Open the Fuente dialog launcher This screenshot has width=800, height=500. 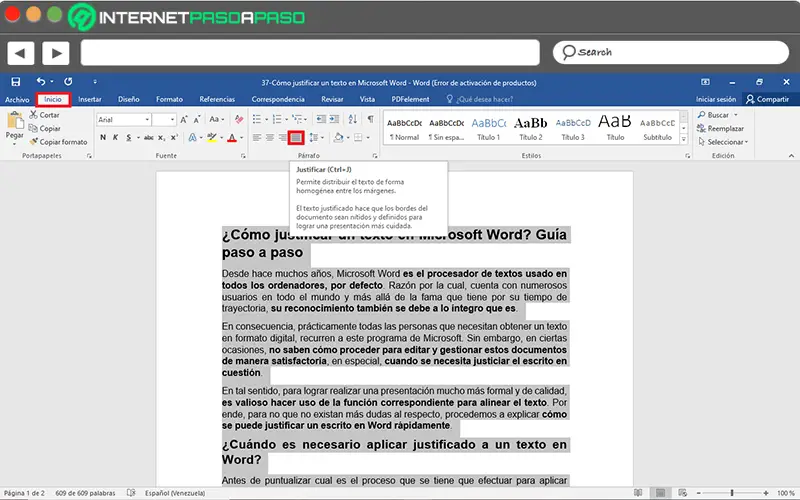click(x=243, y=156)
